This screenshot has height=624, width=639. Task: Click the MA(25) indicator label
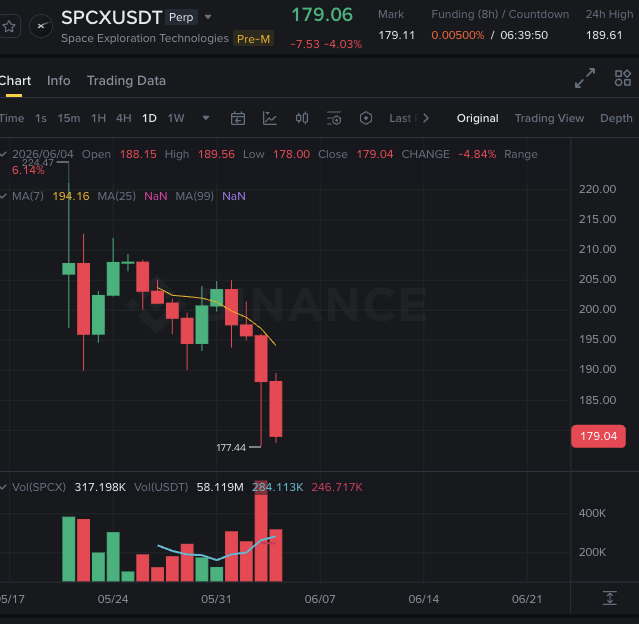point(117,196)
